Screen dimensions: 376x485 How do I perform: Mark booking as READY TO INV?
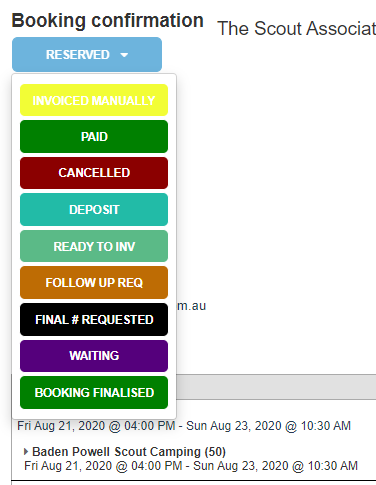[x=94, y=246]
